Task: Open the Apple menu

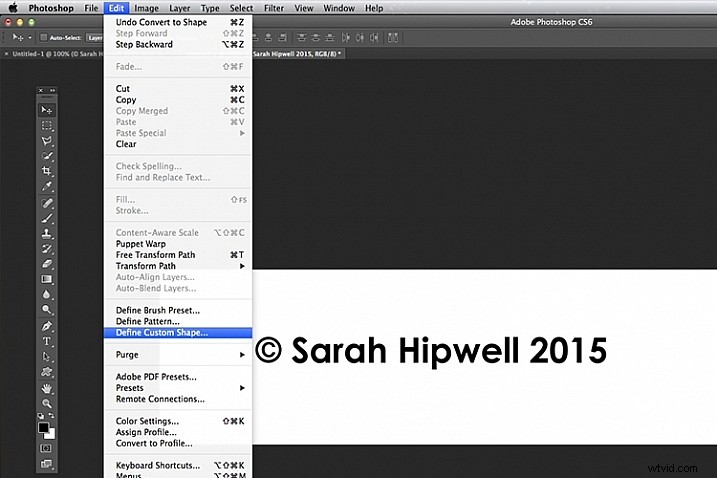Action: tap(13, 8)
